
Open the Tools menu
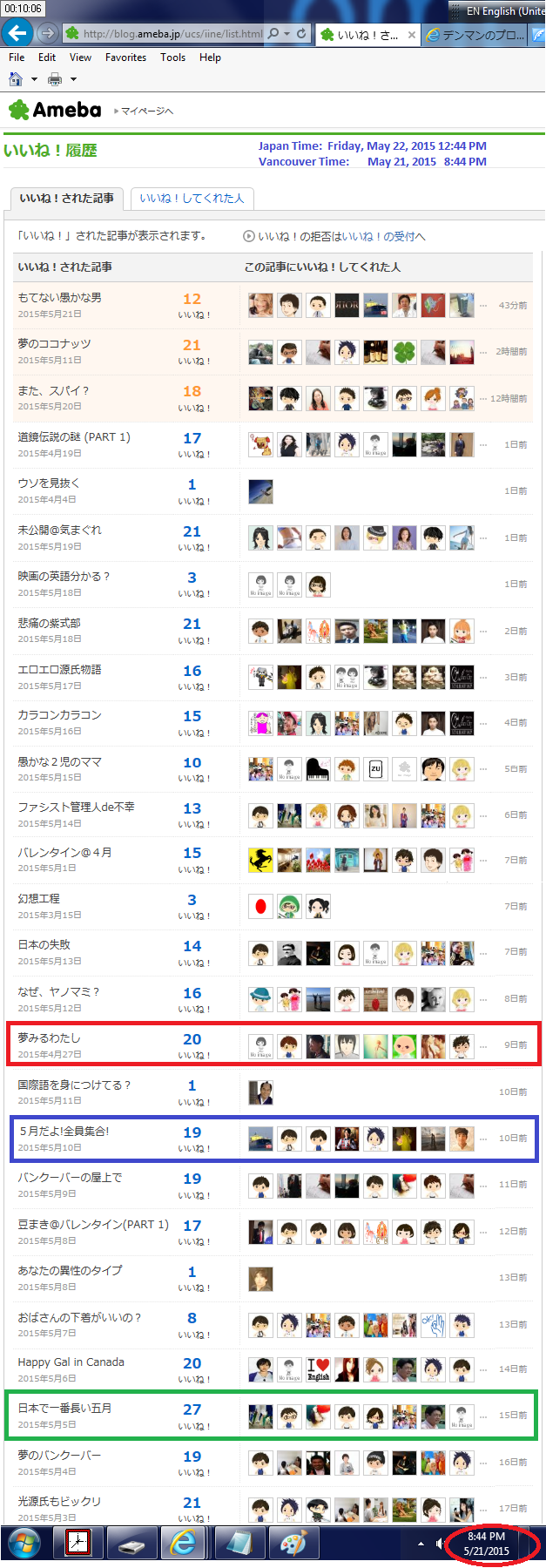[172, 57]
